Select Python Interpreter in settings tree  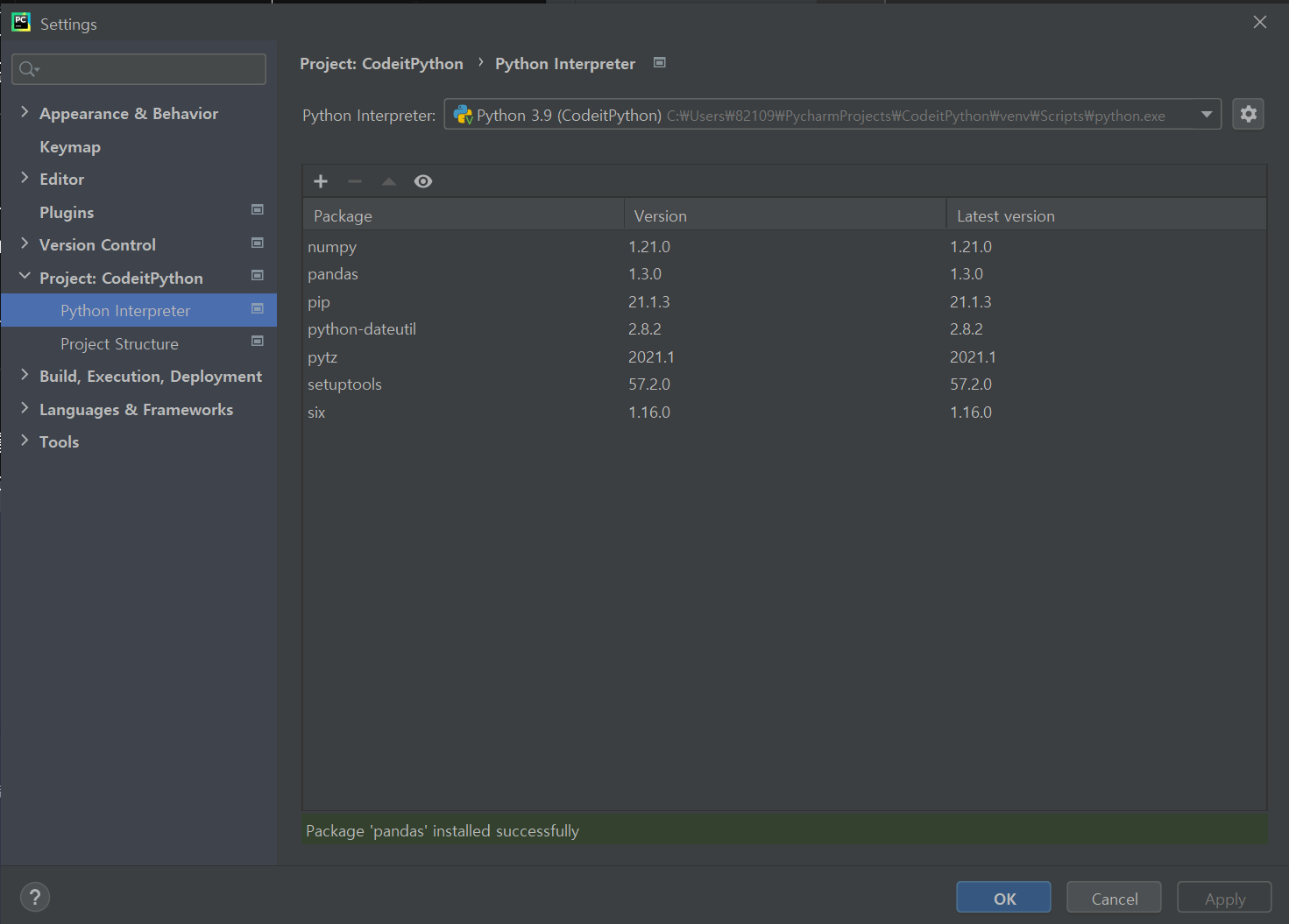click(x=138, y=311)
